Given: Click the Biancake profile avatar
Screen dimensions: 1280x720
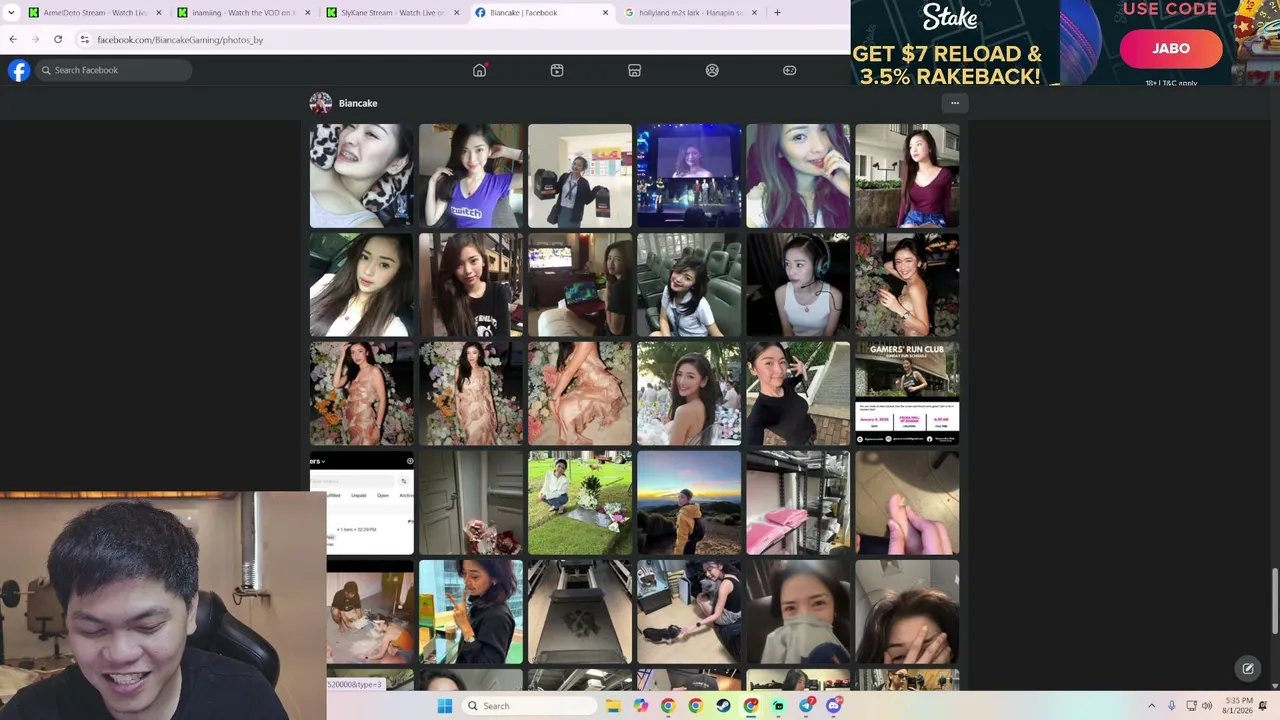Looking at the screenshot, I should tap(321, 103).
